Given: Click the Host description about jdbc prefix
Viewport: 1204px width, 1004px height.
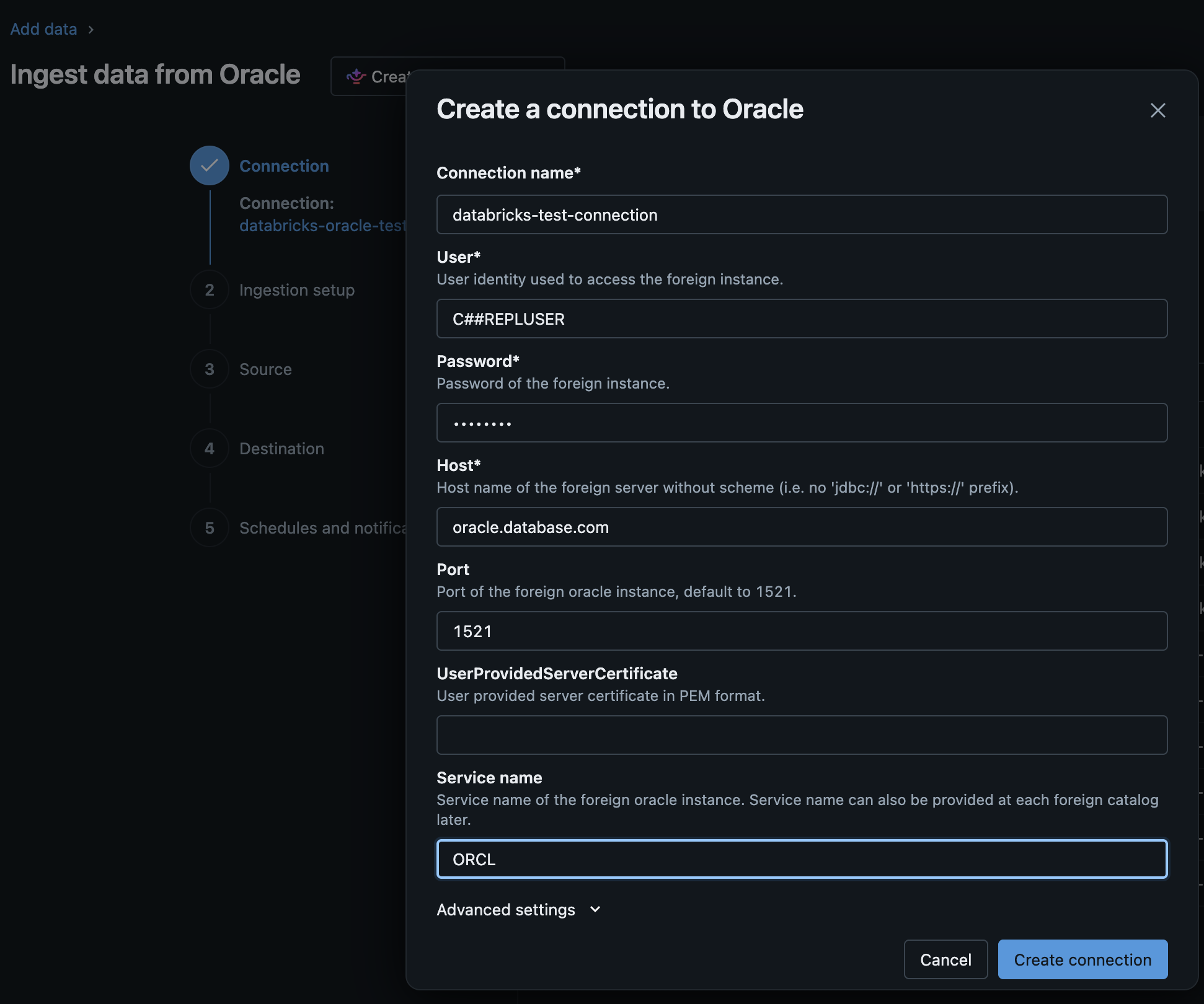Looking at the screenshot, I should [727, 487].
